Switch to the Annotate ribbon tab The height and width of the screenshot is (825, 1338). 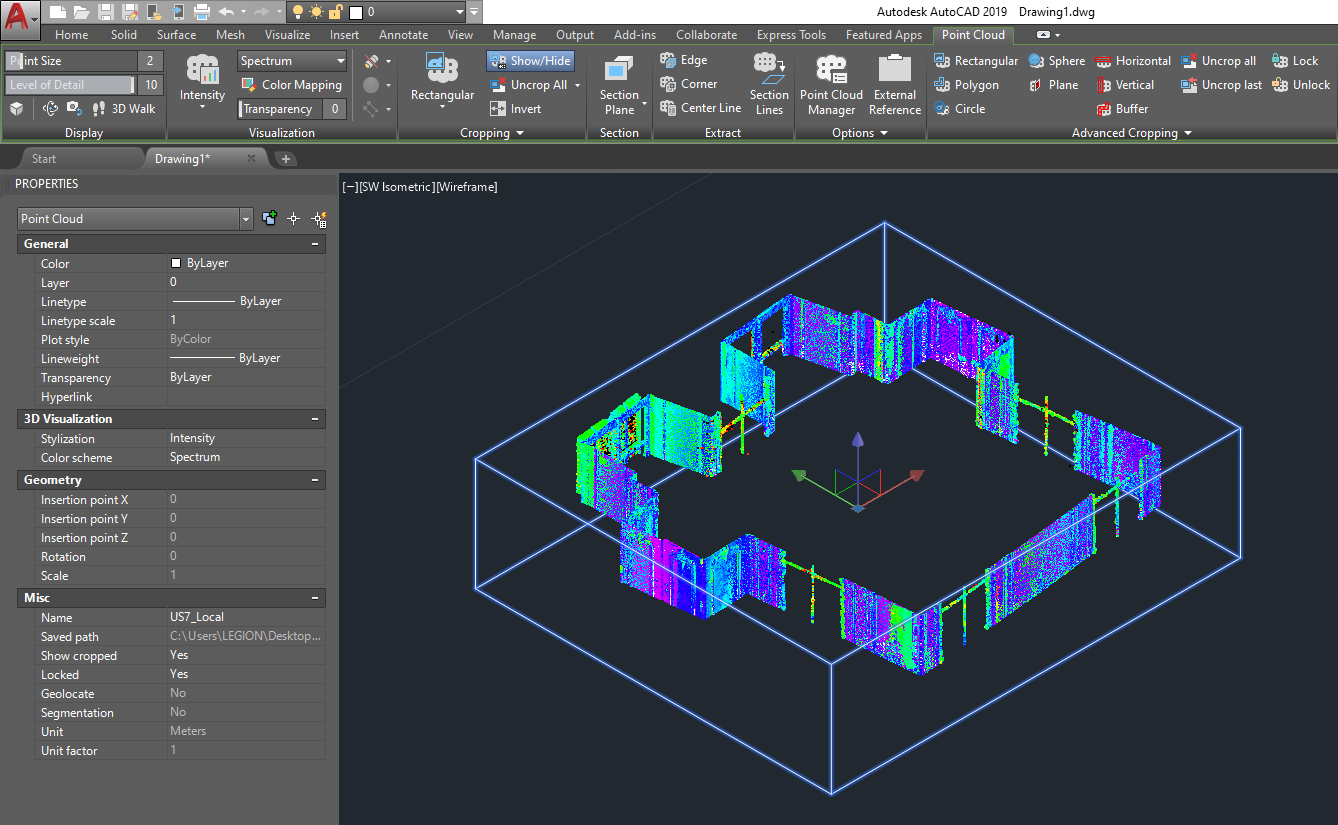coord(403,35)
